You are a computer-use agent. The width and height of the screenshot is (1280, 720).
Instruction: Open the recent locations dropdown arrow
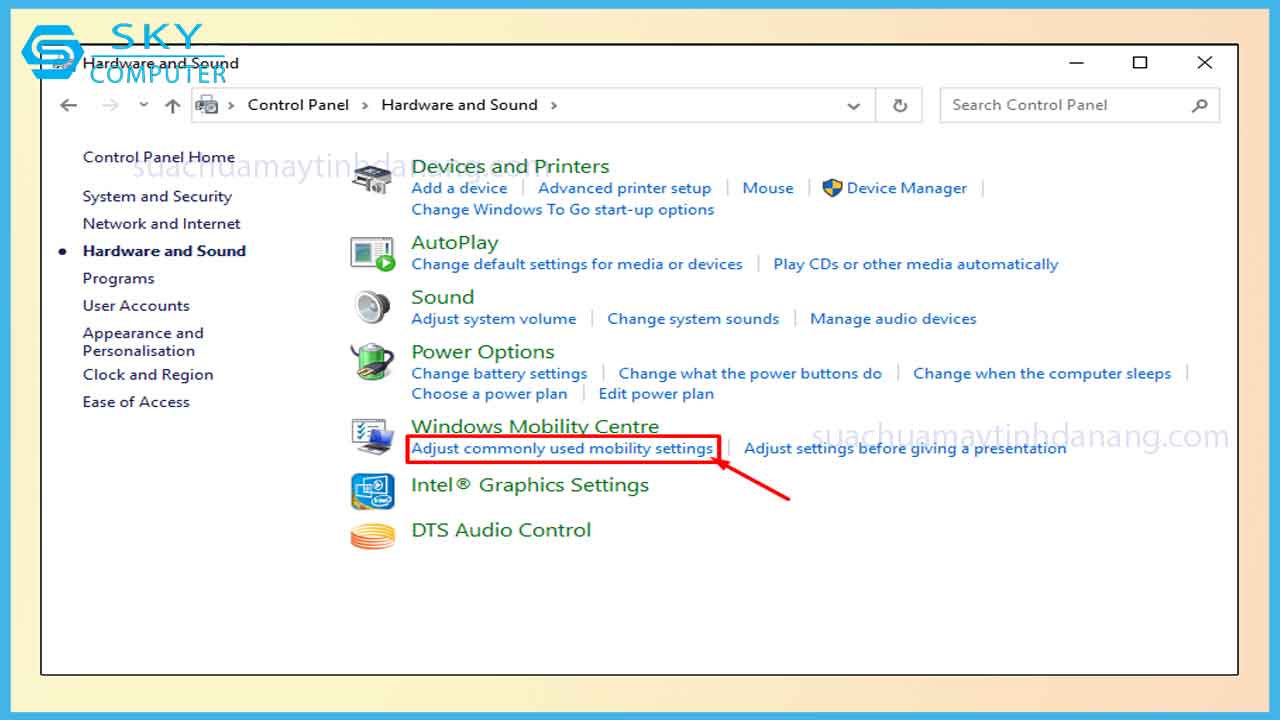pos(143,105)
